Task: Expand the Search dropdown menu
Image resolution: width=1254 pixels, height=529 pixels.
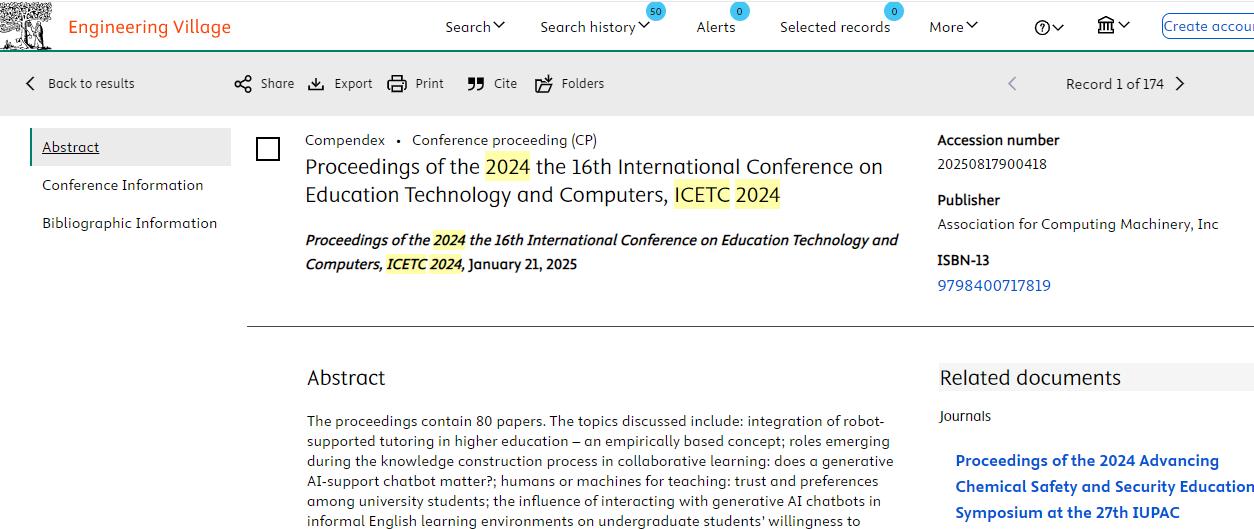Action: pos(475,27)
